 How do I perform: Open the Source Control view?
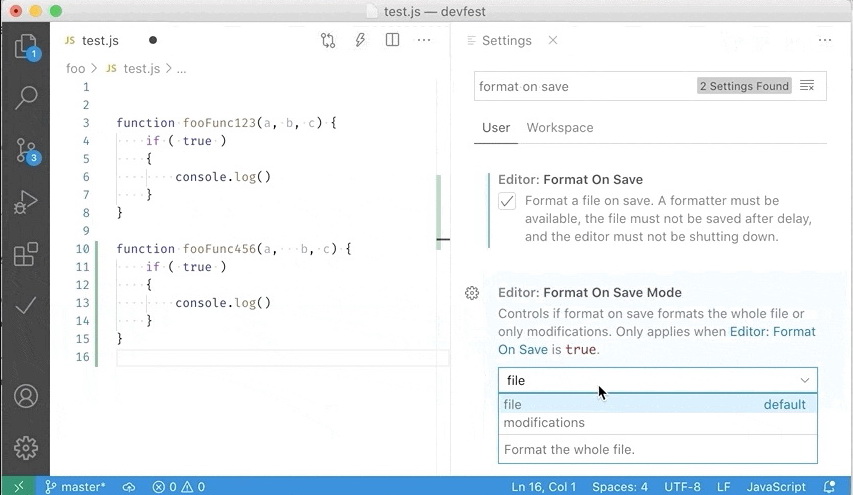26,151
